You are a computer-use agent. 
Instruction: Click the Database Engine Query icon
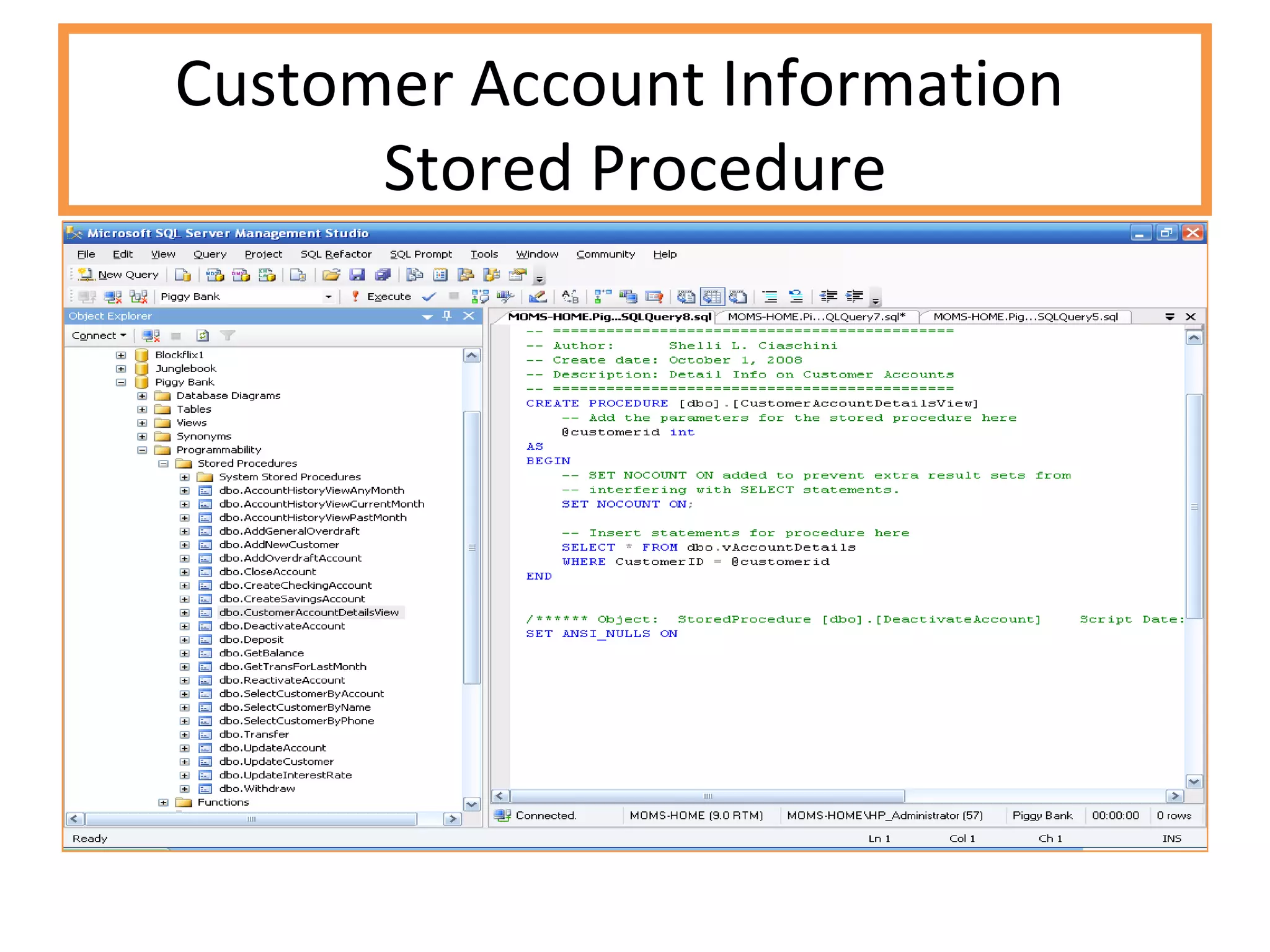(x=182, y=275)
